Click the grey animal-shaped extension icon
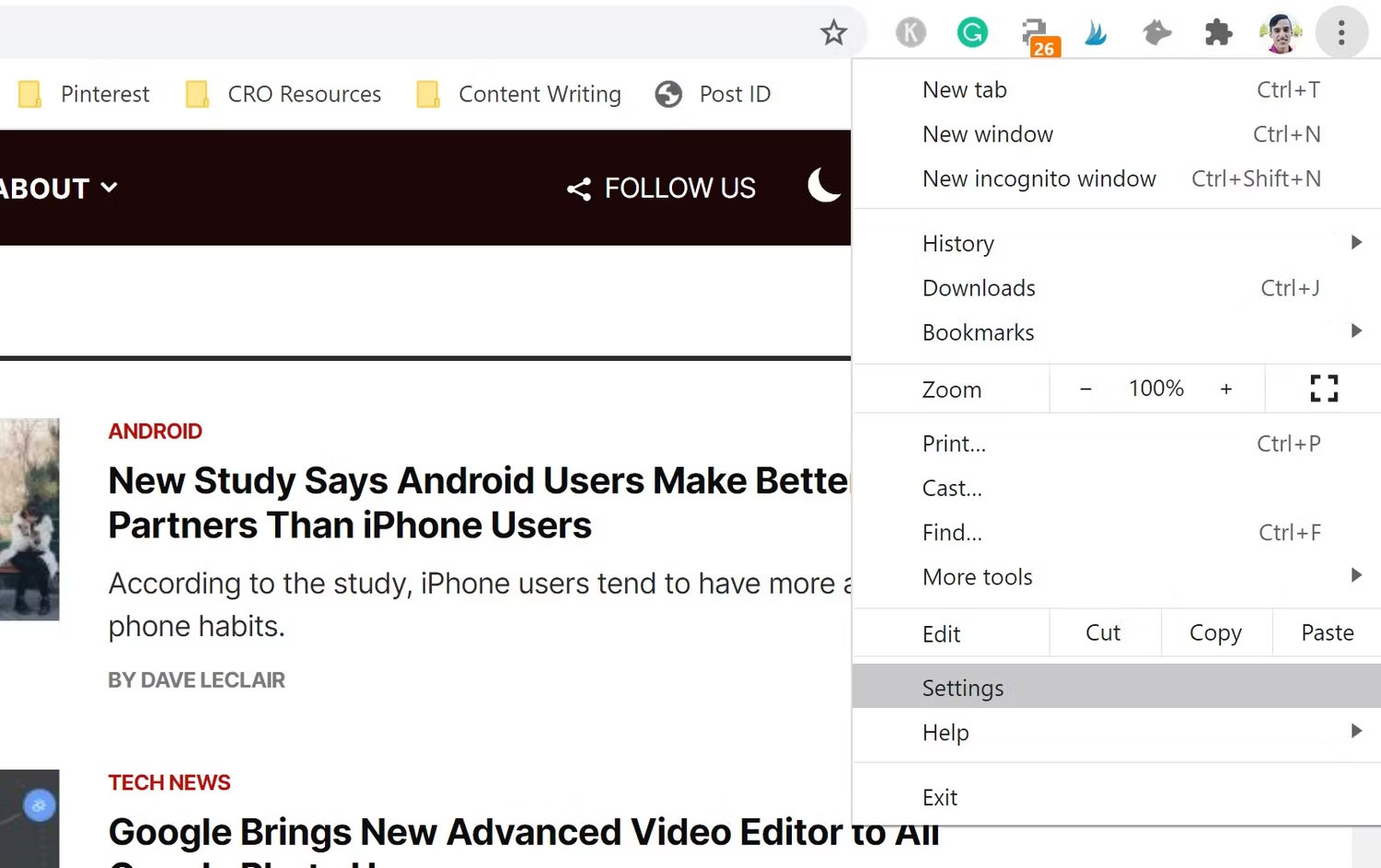Screen dimensions: 1381x868 click(x=1156, y=33)
